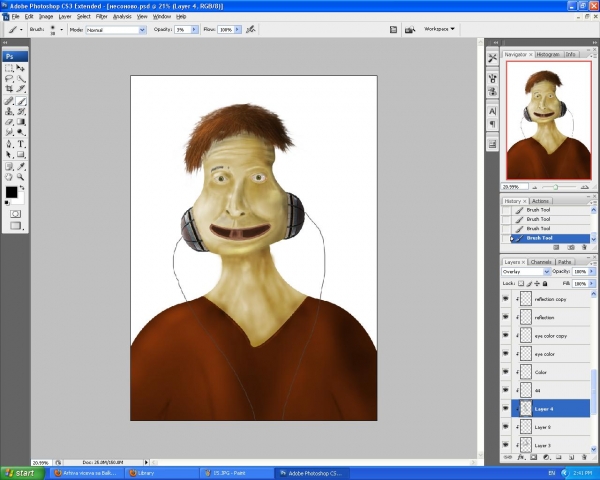The image size is (600, 480).
Task: Select the eye color copy layer
Action: pyautogui.click(x=551, y=336)
